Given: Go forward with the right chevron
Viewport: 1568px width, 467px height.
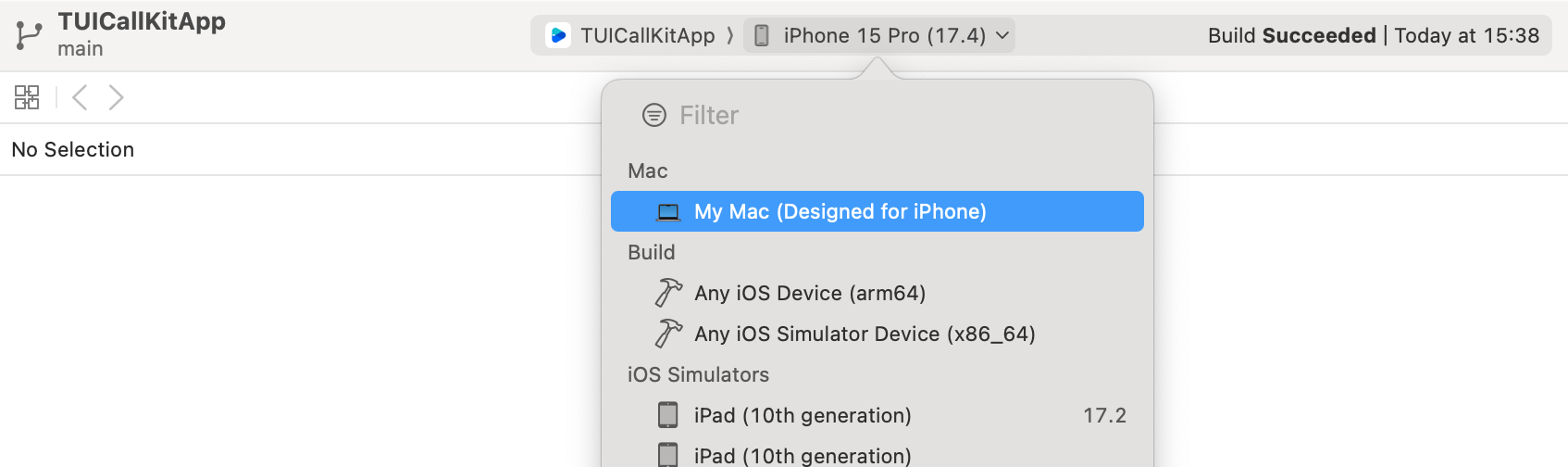Looking at the screenshot, I should [x=116, y=97].
